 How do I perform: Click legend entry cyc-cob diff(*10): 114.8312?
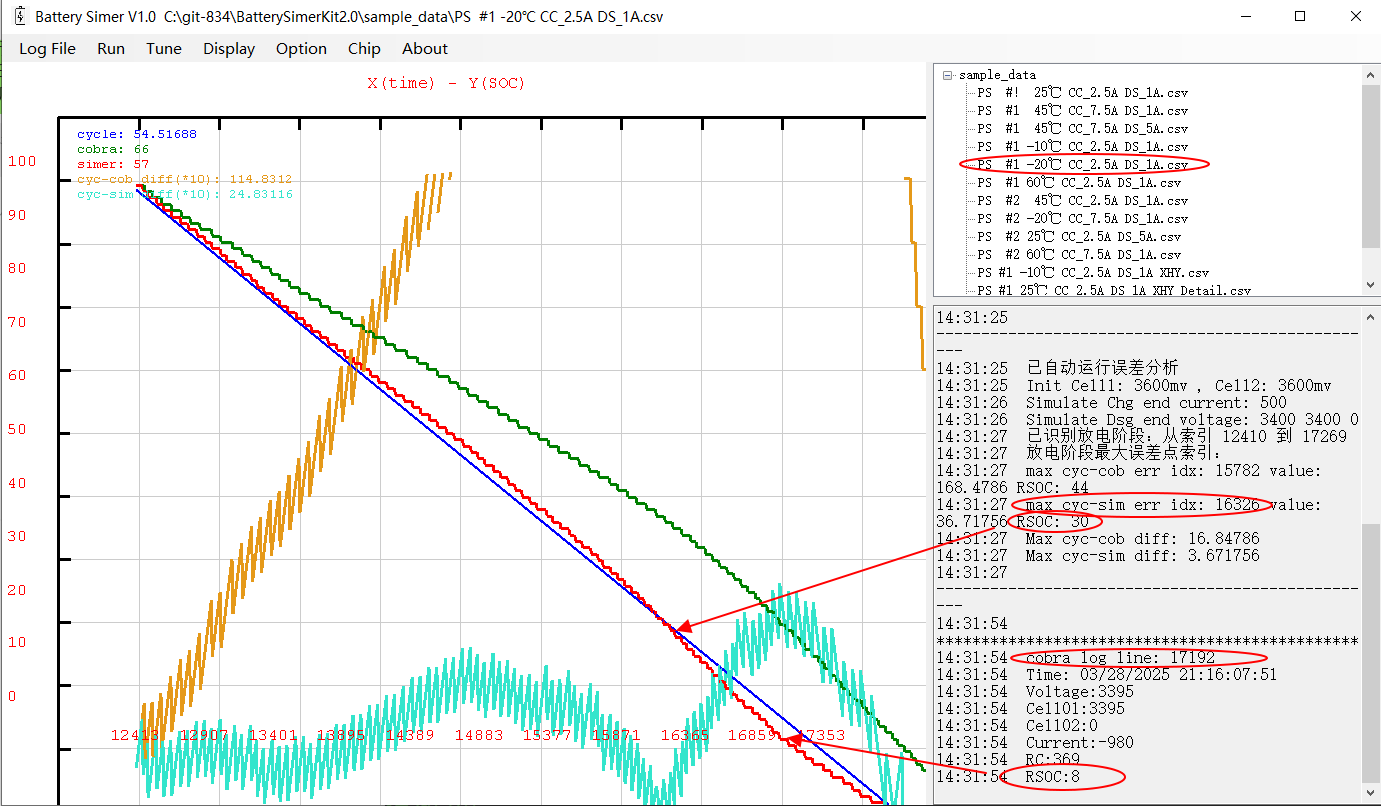point(185,179)
